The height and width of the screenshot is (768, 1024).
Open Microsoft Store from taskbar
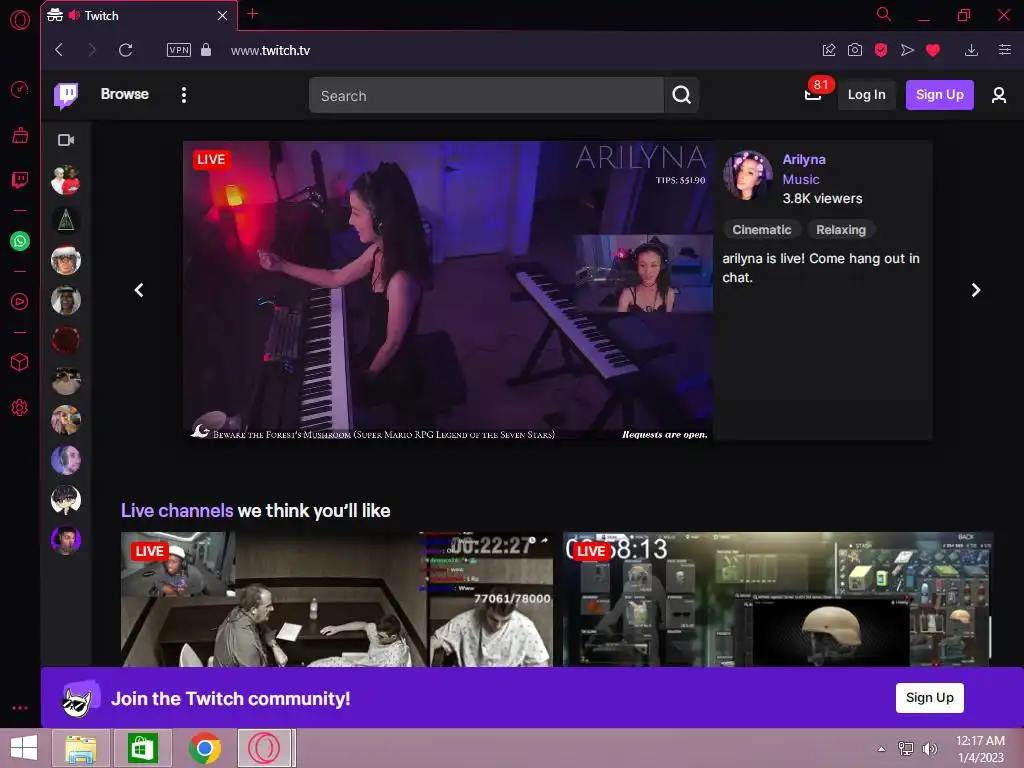point(143,748)
